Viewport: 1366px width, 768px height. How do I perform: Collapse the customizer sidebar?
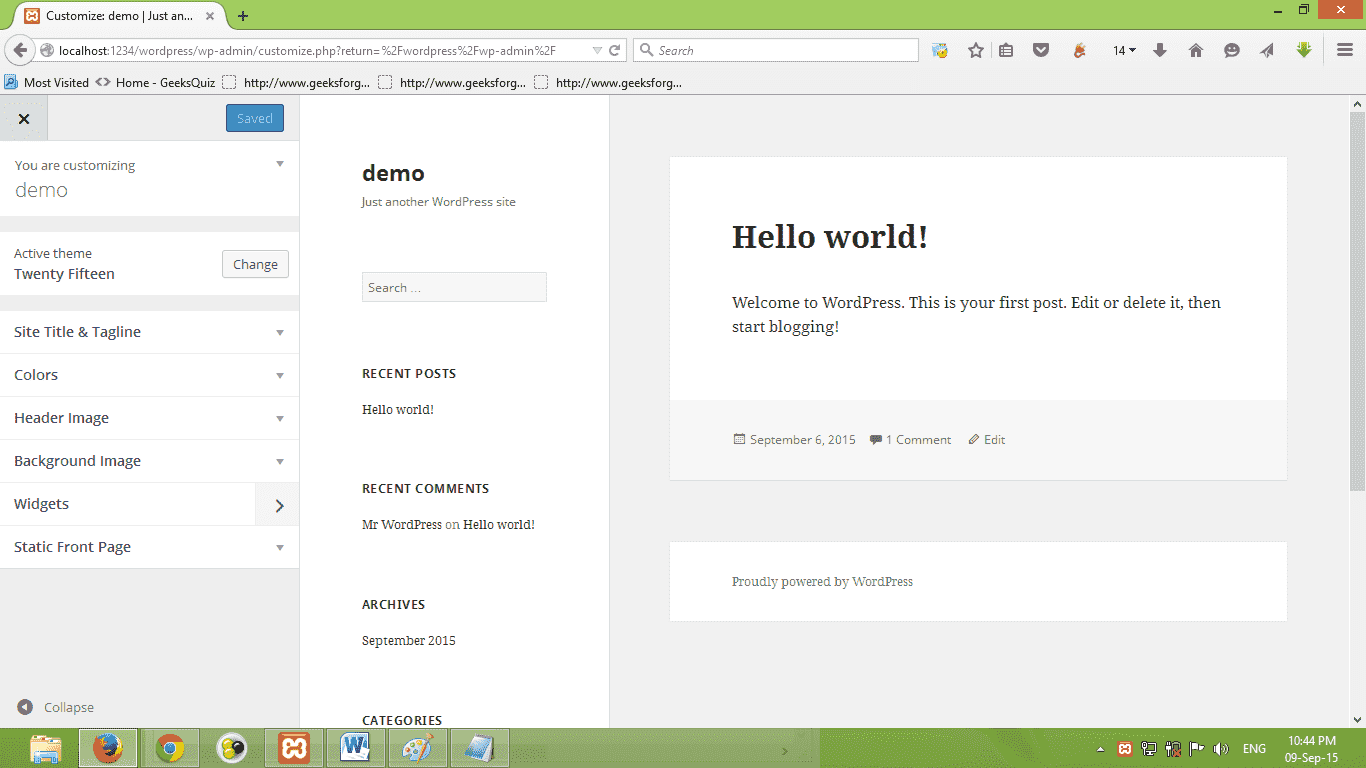(x=55, y=707)
